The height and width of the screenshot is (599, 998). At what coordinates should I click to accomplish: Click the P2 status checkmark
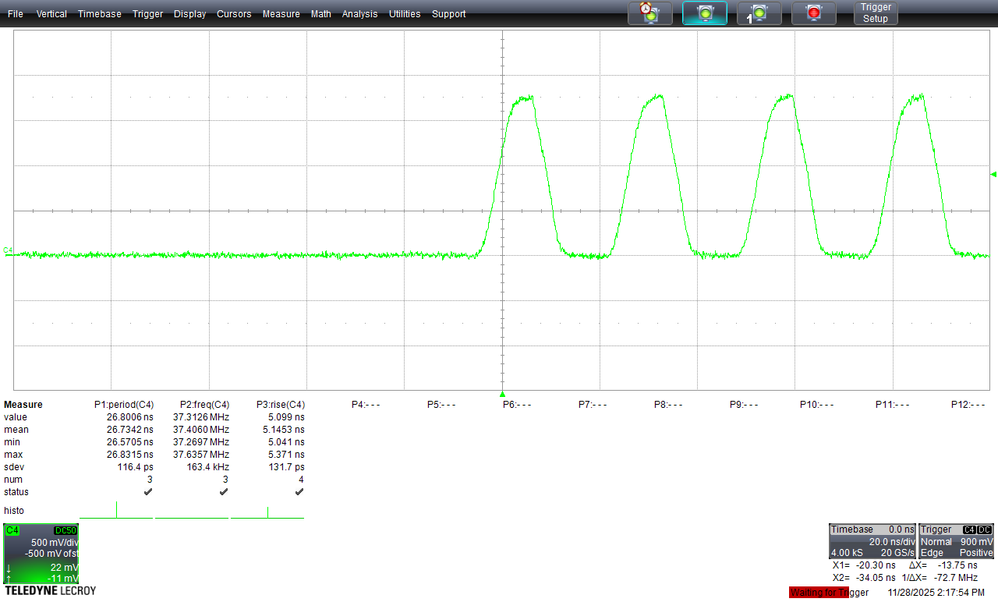pos(223,492)
